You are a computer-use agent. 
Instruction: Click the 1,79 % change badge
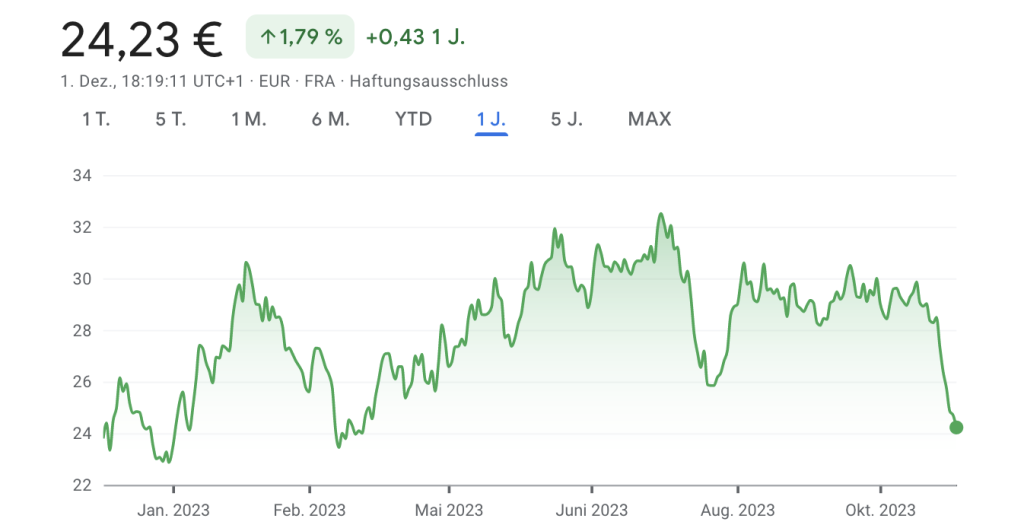point(300,37)
